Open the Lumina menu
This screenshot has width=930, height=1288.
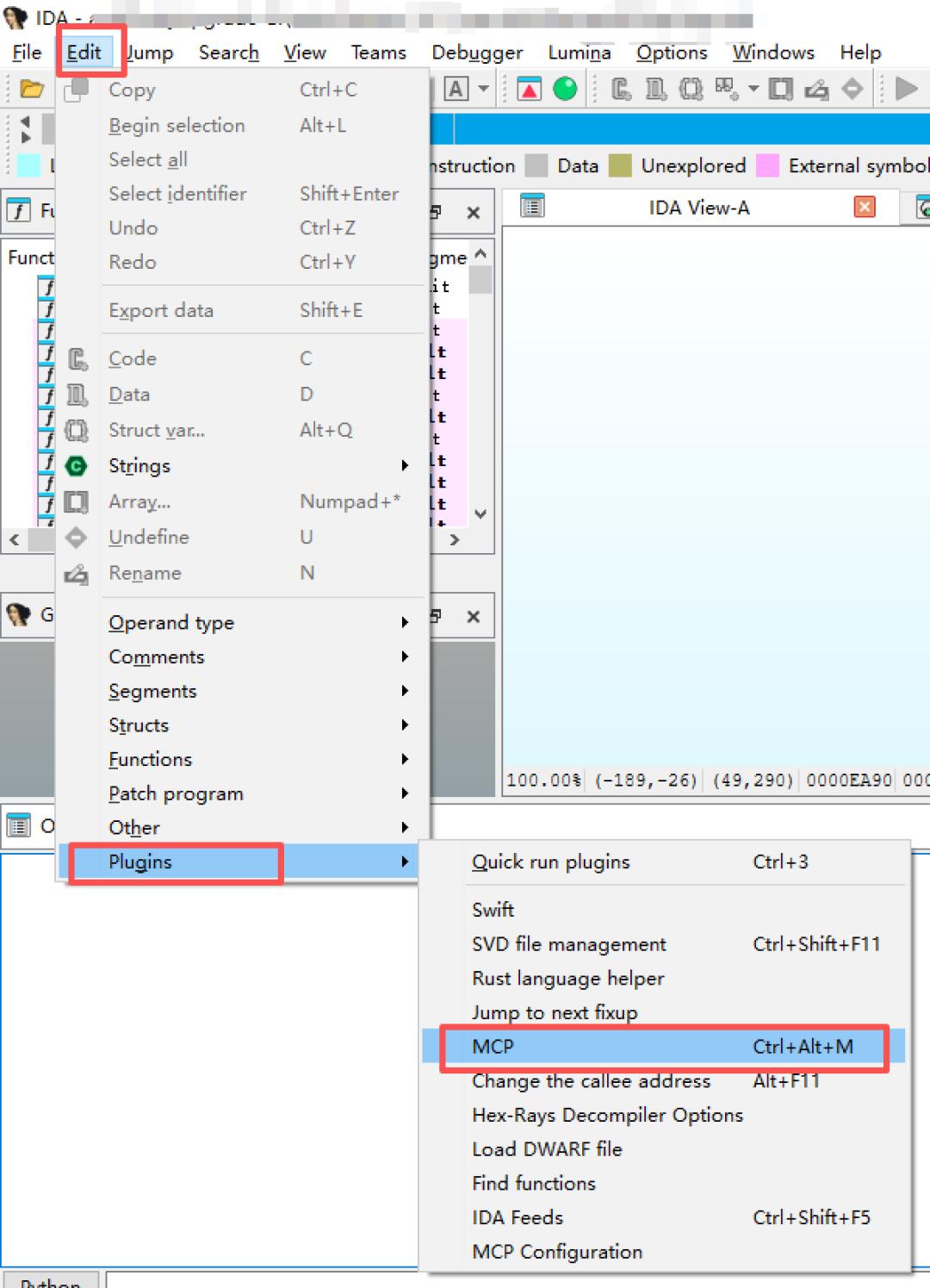(x=580, y=53)
